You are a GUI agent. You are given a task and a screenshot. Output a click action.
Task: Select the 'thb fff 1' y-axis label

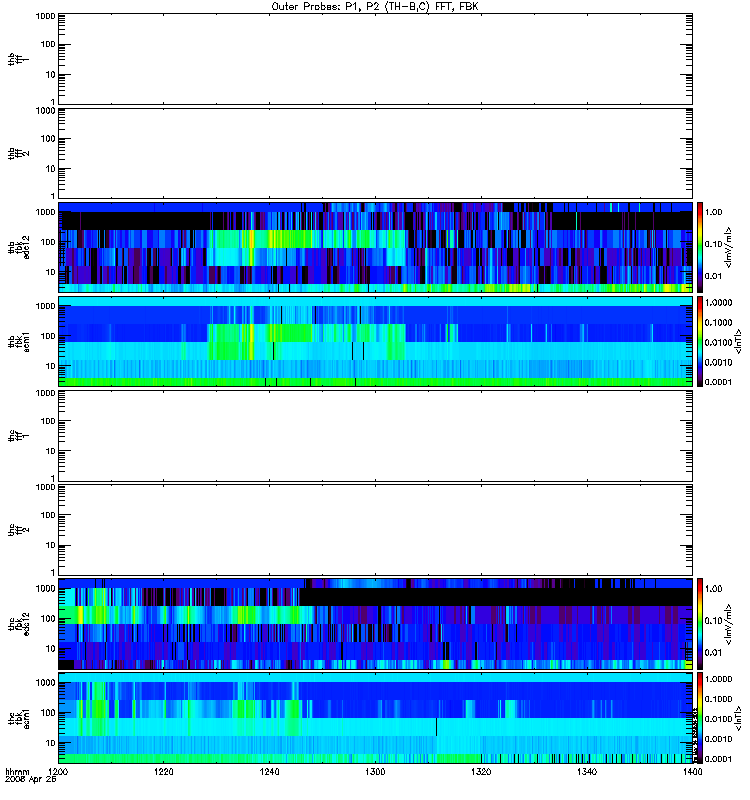coord(18,59)
